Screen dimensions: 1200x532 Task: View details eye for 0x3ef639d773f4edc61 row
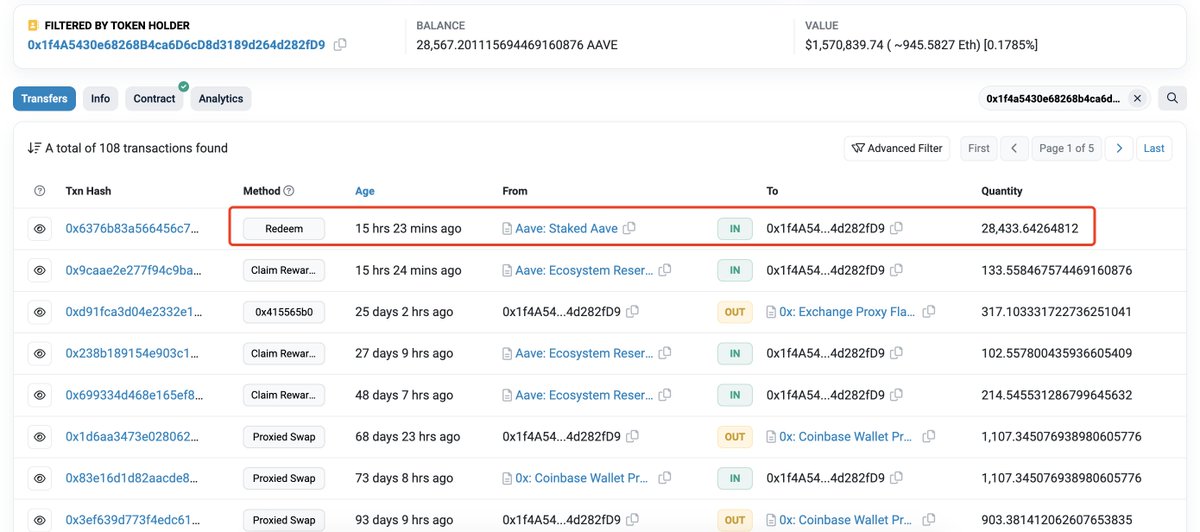pos(40,520)
